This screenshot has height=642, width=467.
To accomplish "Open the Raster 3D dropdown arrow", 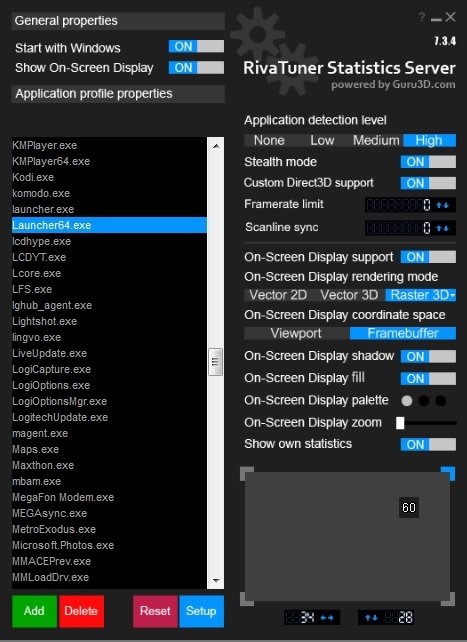I will [x=452, y=295].
